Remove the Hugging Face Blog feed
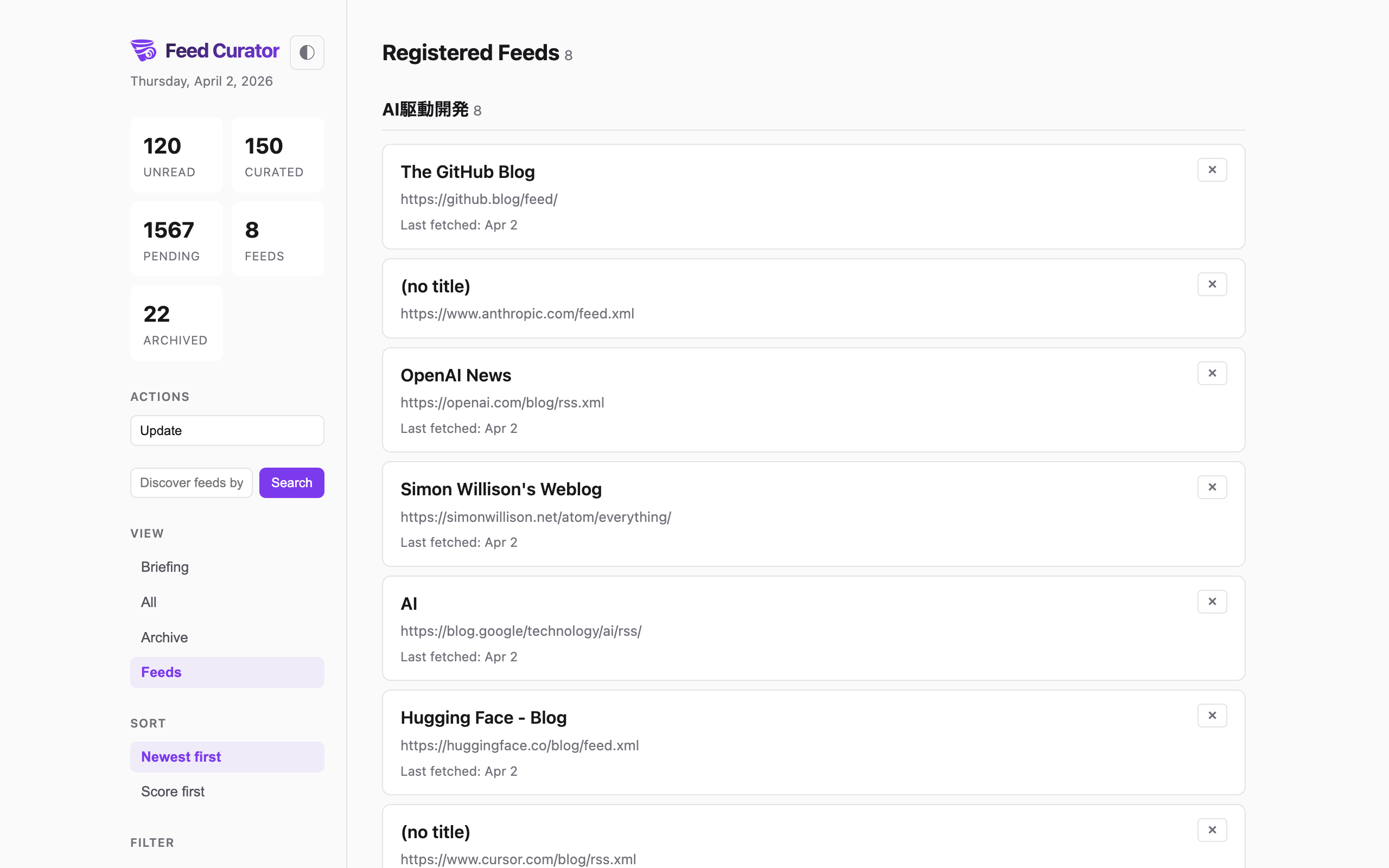 (1212, 714)
